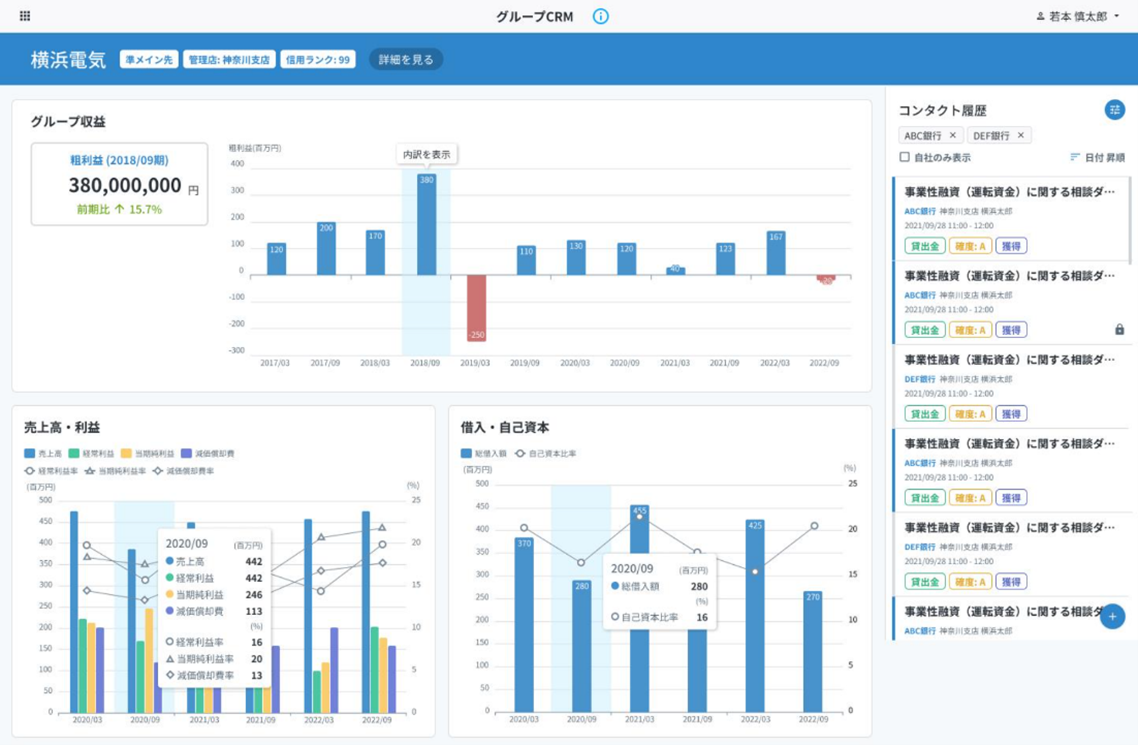Expand the 若本 慎太郎 user dropdown
1138x745 pixels.
click(1078, 16)
